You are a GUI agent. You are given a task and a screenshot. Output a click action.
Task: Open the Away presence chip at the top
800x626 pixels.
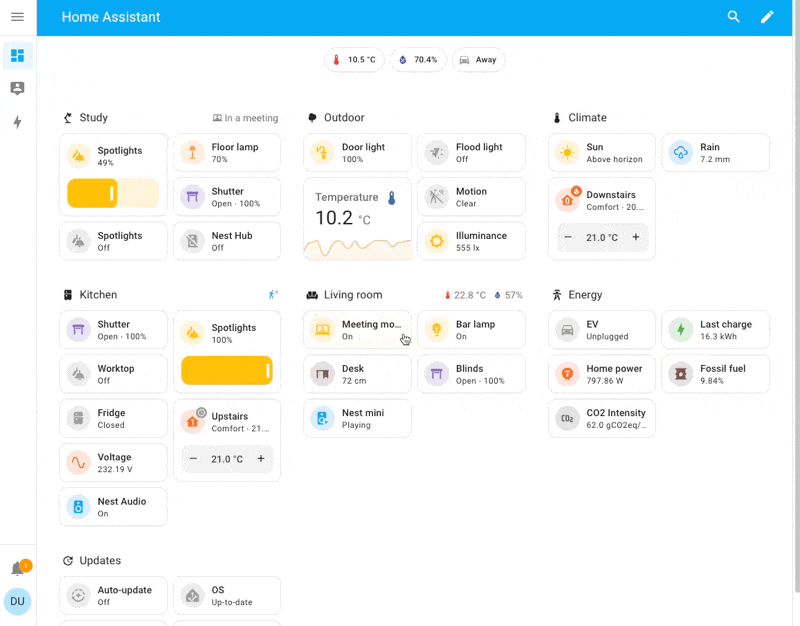pyautogui.click(x=478, y=60)
